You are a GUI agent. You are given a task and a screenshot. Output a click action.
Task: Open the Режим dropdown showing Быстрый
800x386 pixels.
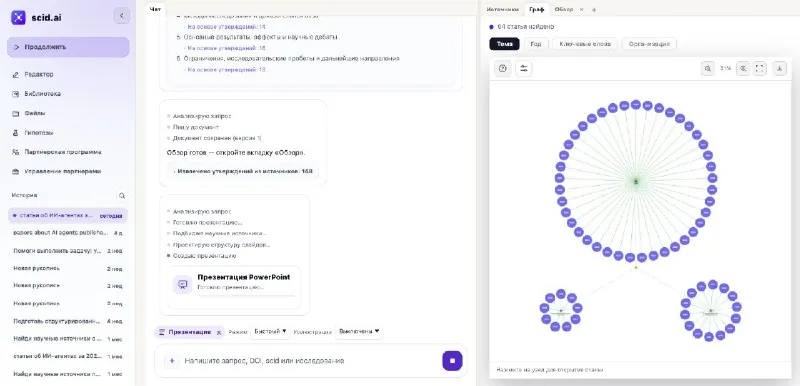270,331
